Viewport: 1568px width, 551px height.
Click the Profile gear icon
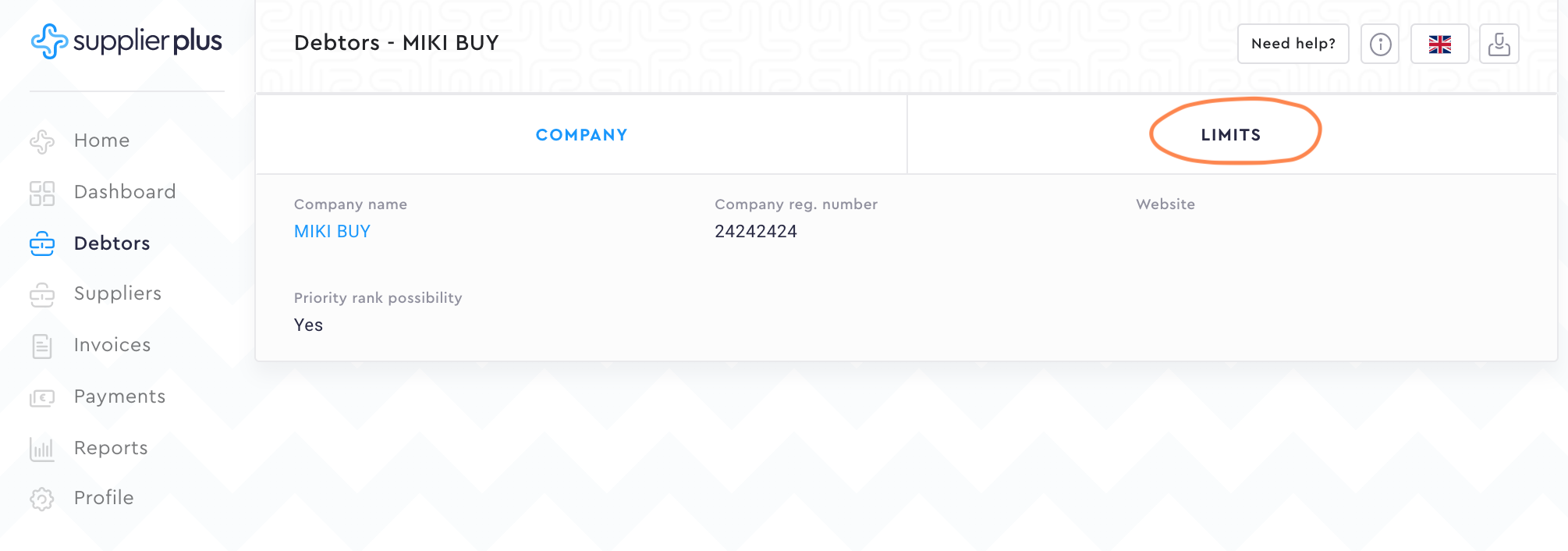click(42, 499)
